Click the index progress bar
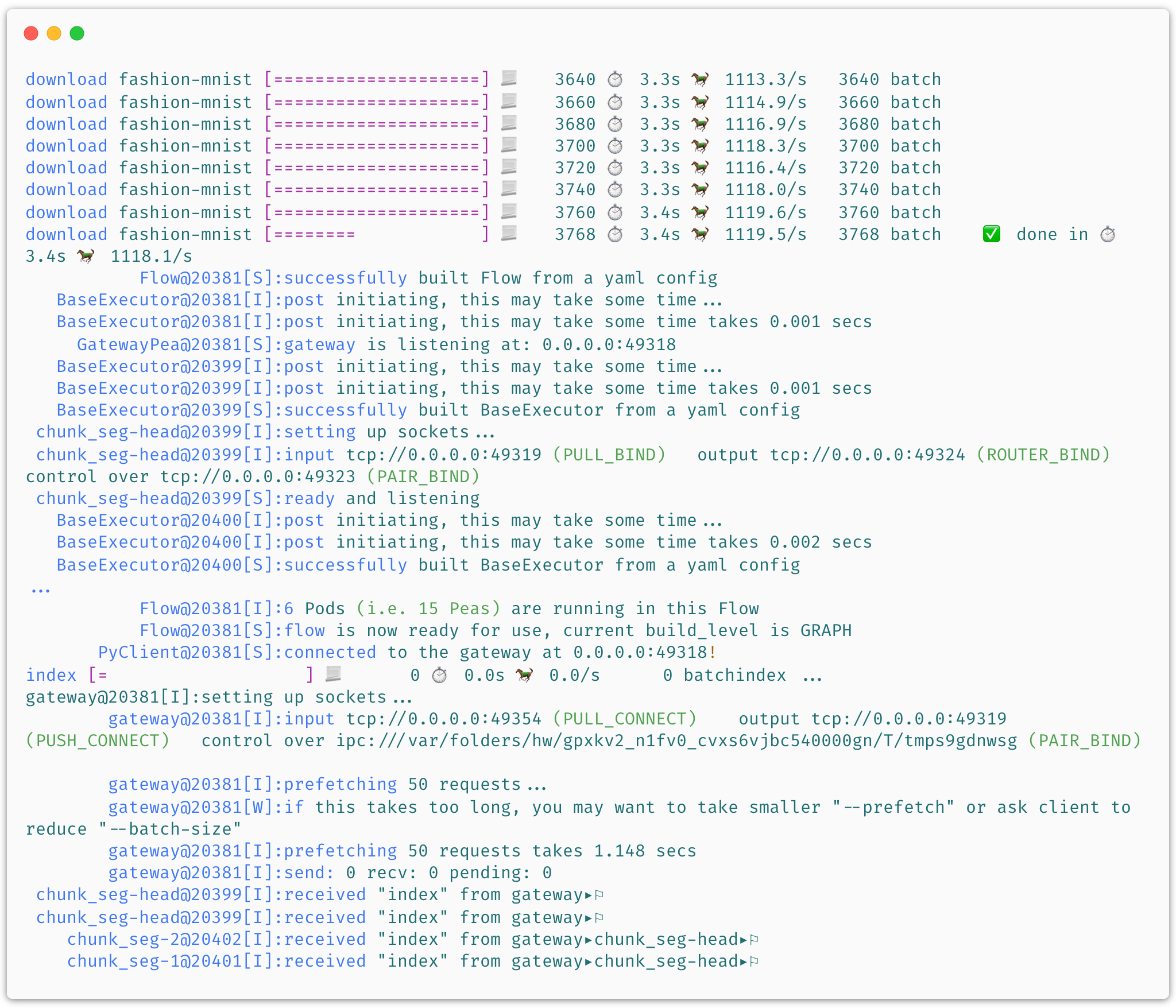 (201, 675)
